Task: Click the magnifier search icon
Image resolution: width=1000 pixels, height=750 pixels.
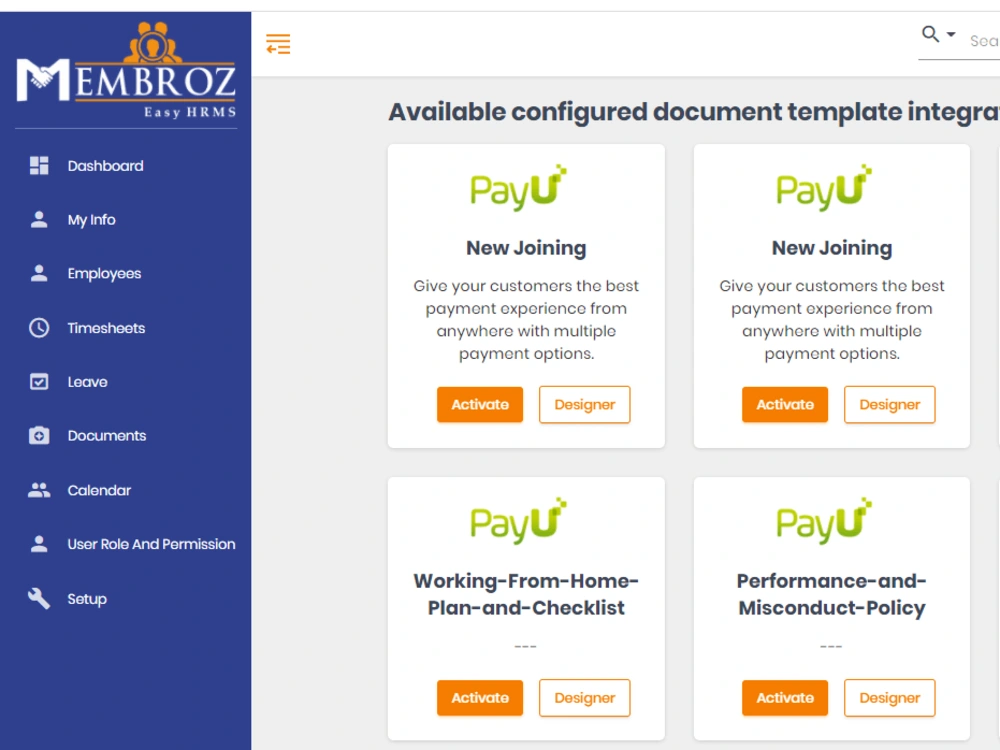Action: pos(930,34)
